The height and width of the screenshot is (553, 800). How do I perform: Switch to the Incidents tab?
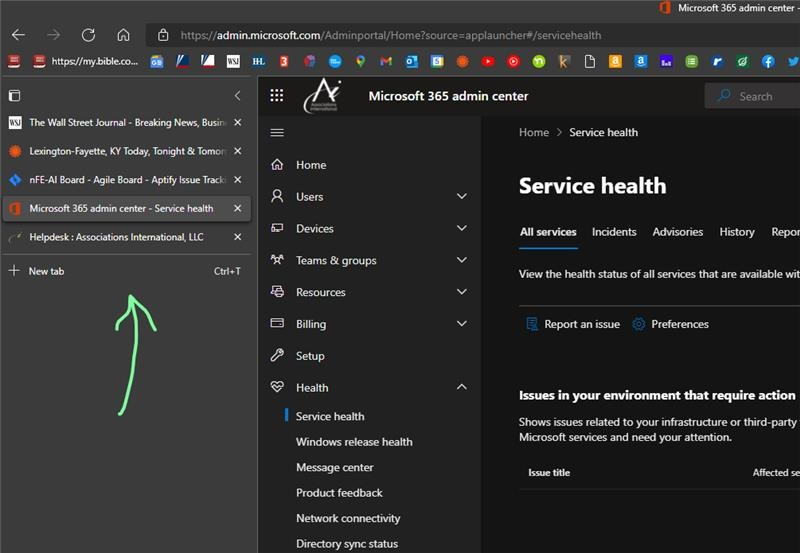pyautogui.click(x=614, y=232)
